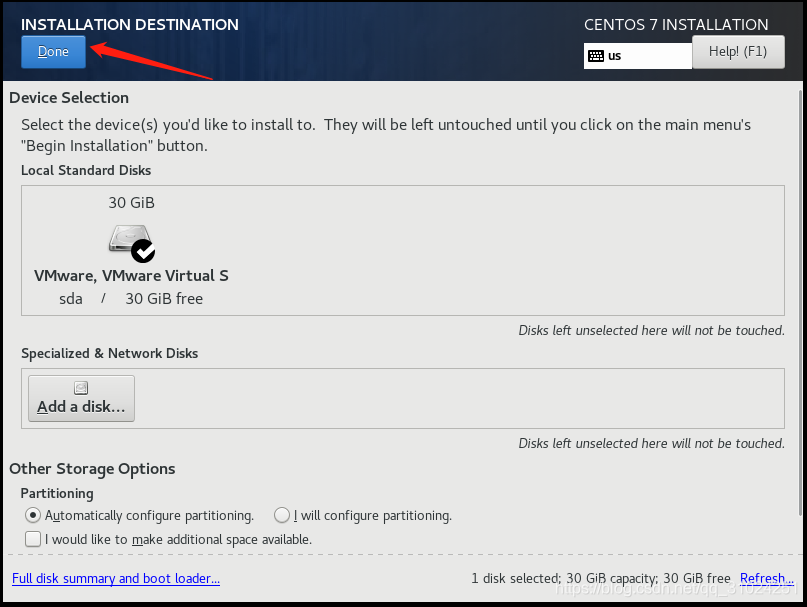Click the blue Done button

53,52
